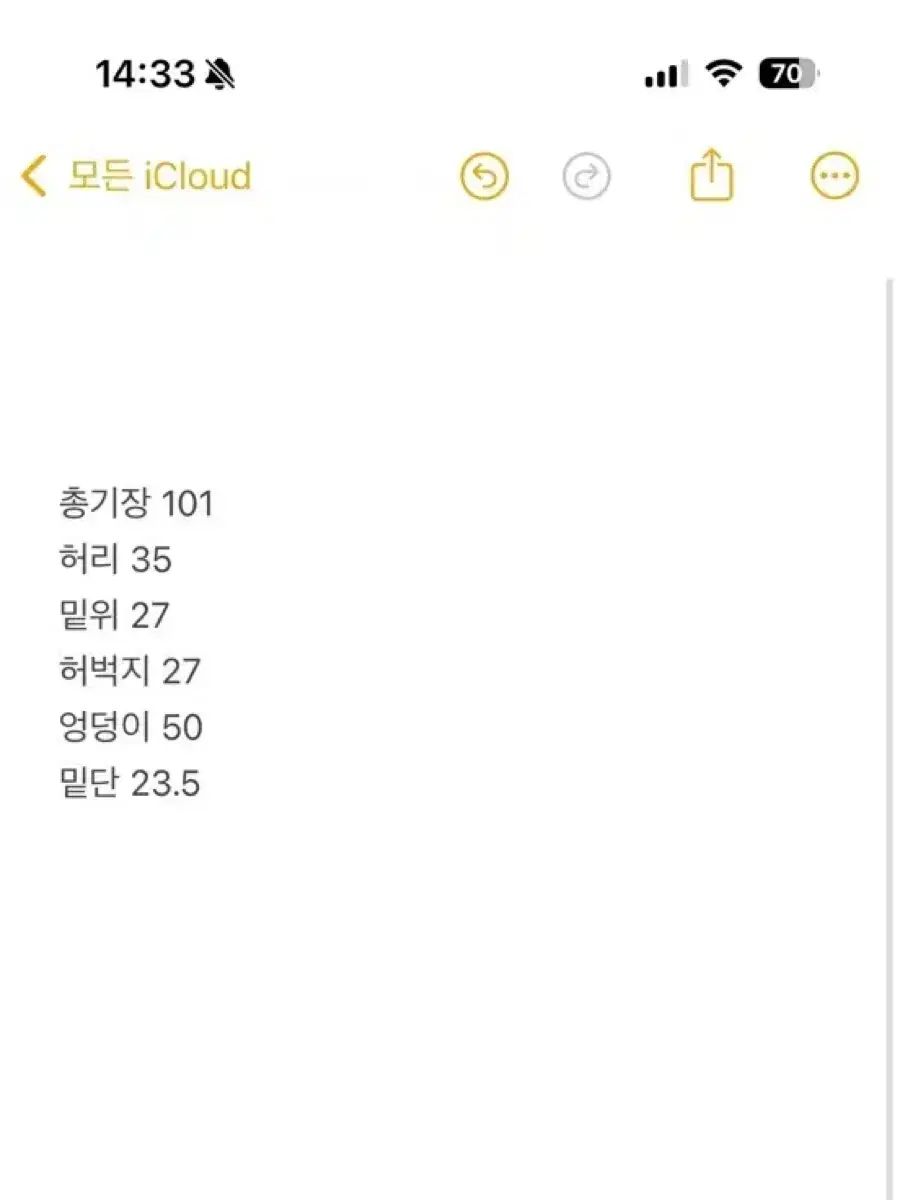Screen dimensions: 900x1200
Task: Go back to 모든 iCloud folder
Action: pyautogui.click(x=160, y=177)
